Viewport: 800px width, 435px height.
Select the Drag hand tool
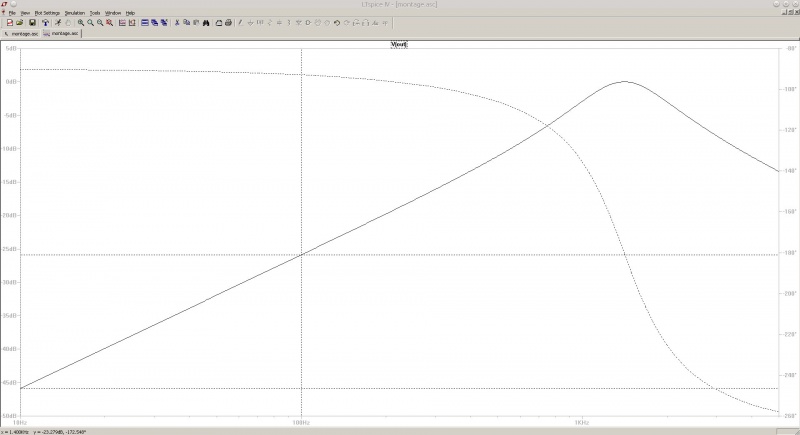click(x=327, y=23)
